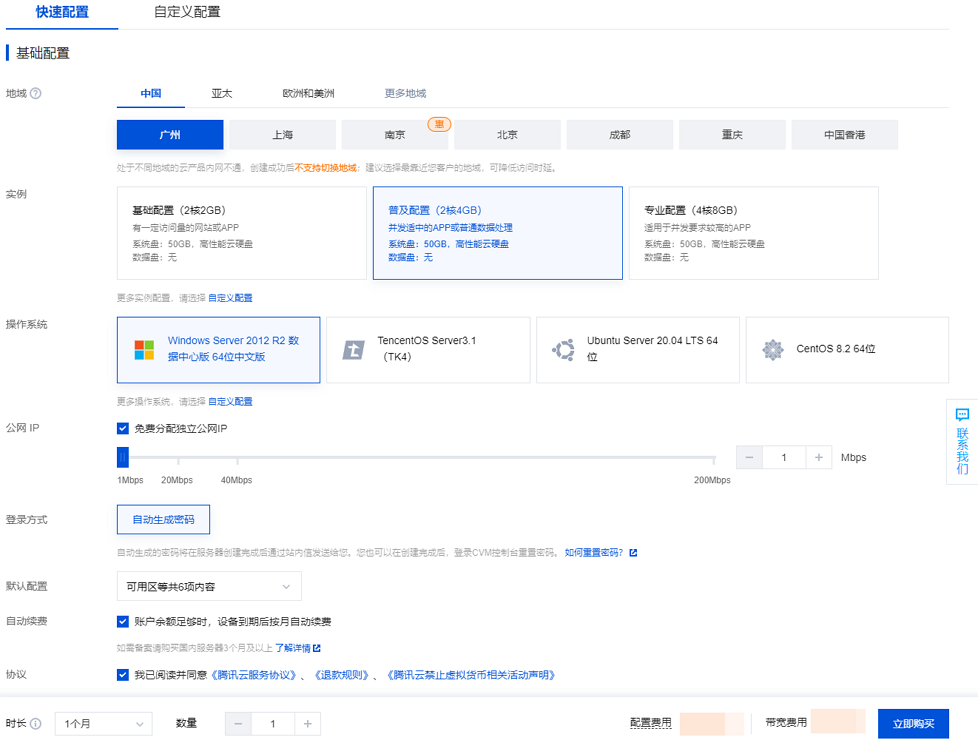Expand 更多地域 region options
This screenshot has height=740, width=978.
pyautogui.click(x=407, y=93)
